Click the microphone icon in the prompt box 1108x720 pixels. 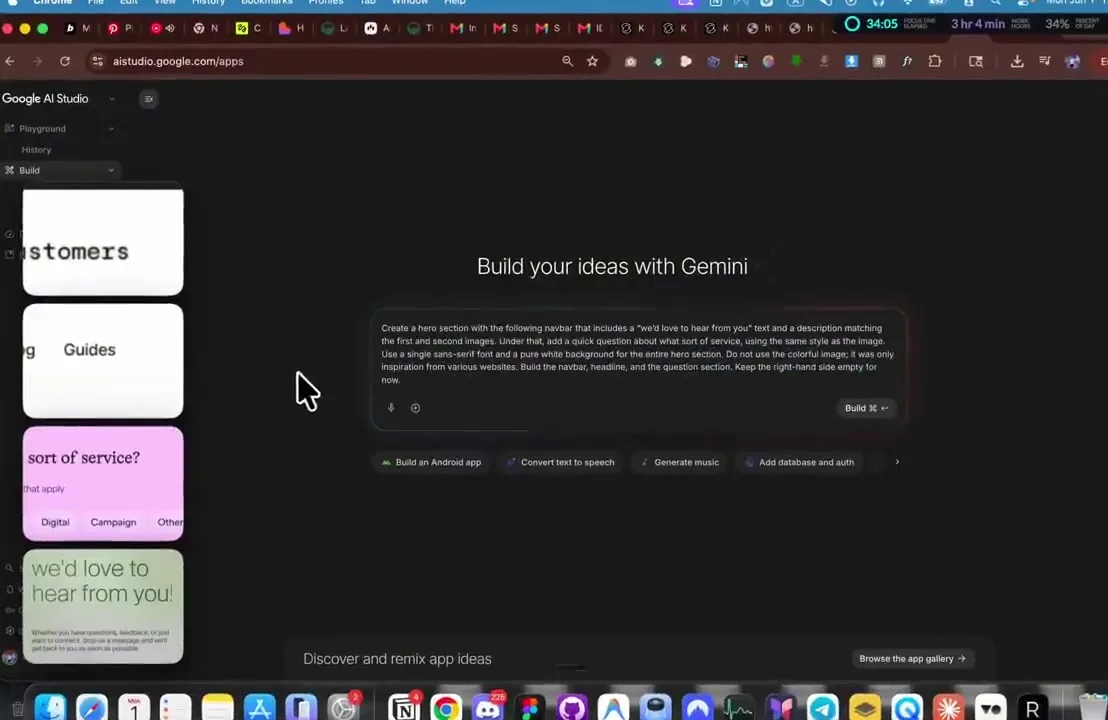click(391, 408)
